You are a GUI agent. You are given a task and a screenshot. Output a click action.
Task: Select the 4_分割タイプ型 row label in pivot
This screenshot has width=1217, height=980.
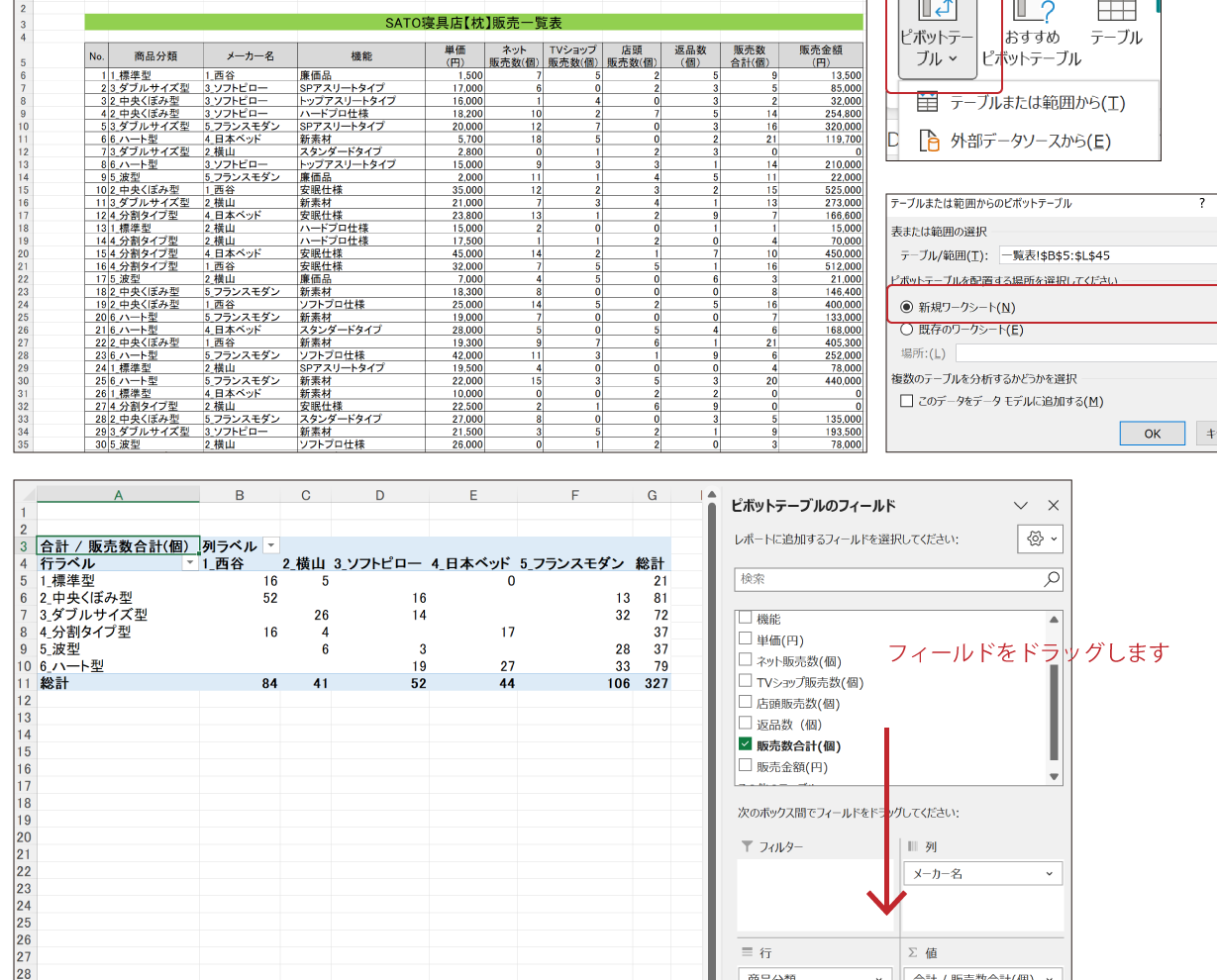pos(85,632)
